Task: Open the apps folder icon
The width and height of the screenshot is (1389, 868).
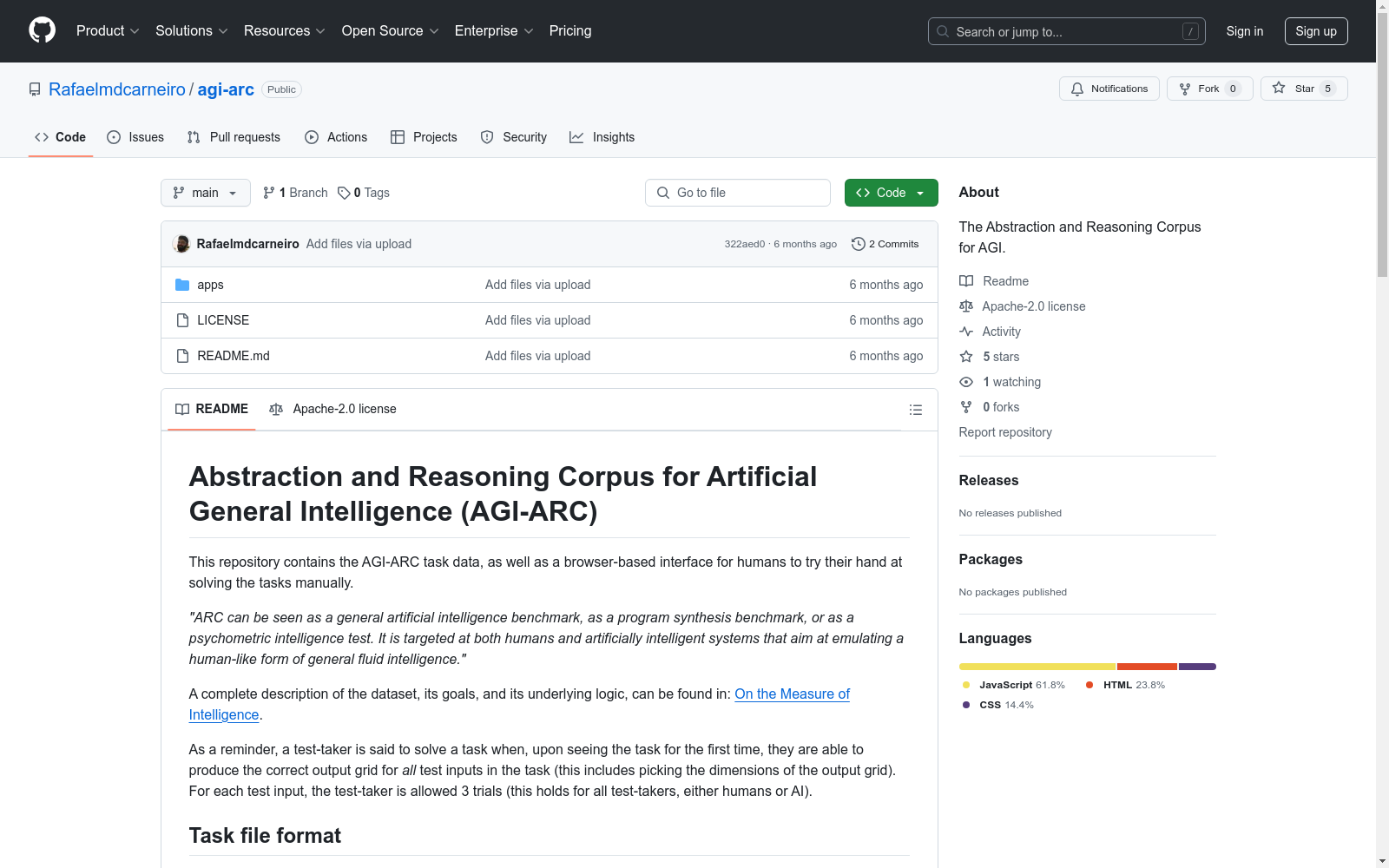Action: pyautogui.click(x=182, y=285)
